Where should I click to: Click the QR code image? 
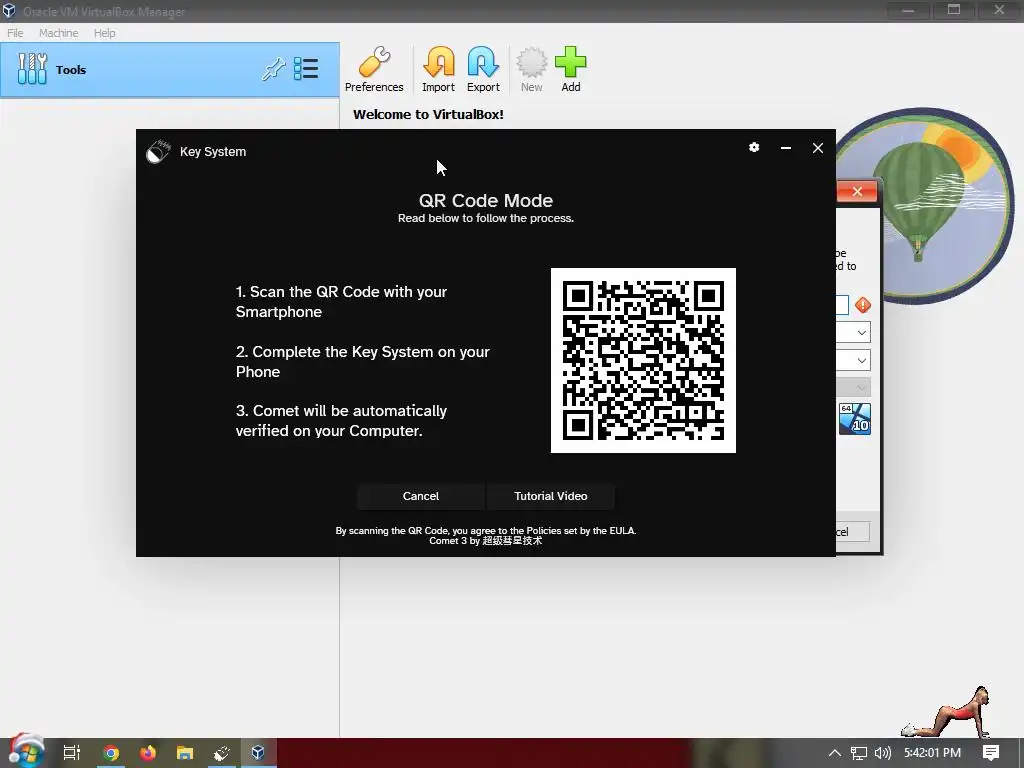(643, 360)
